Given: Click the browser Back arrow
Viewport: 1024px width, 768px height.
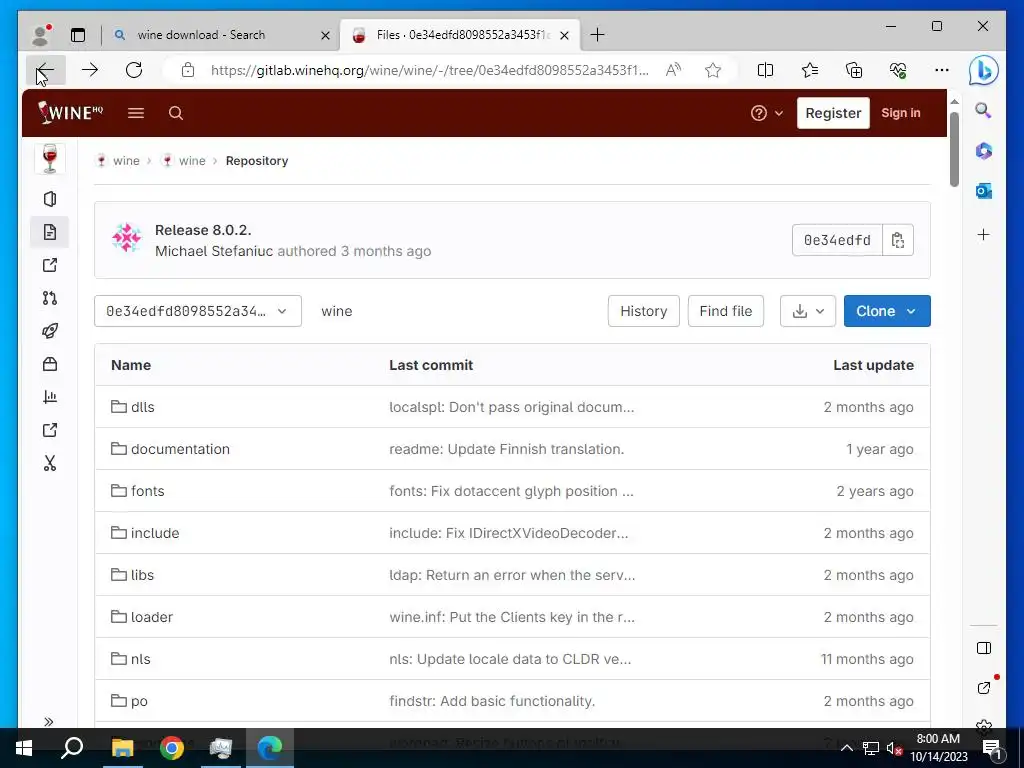Looking at the screenshot, I should point(46,70).
